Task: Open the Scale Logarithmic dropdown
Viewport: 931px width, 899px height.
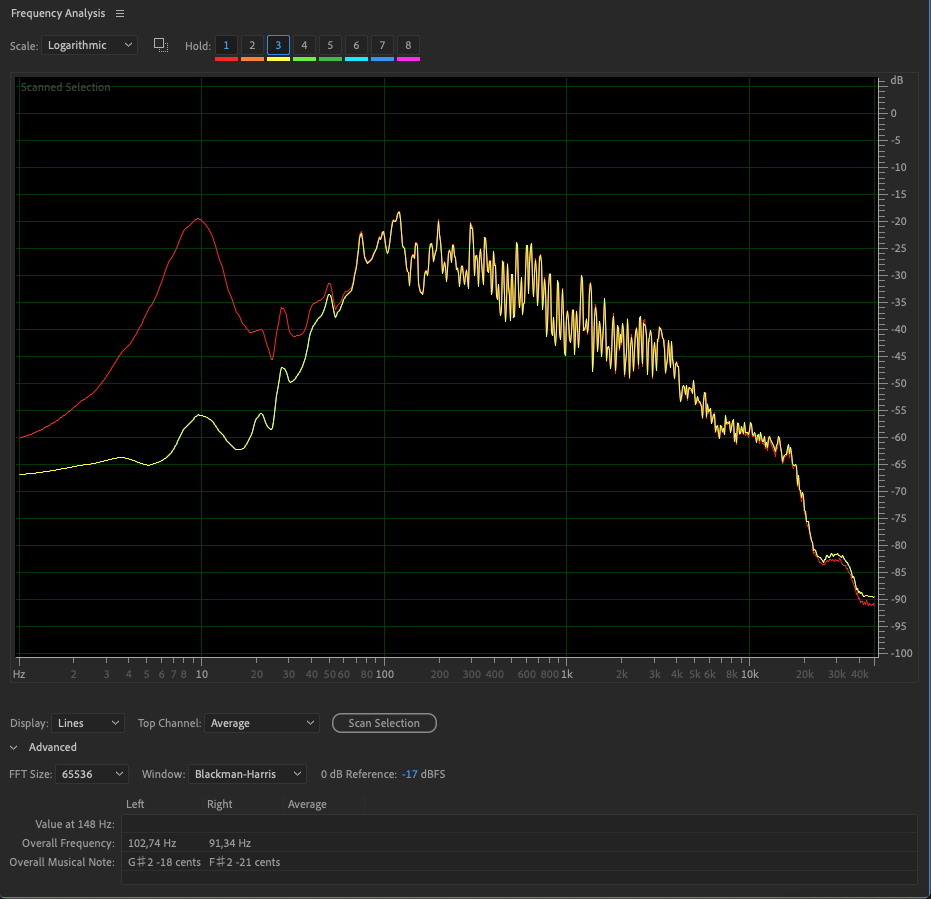Action: 89,45
